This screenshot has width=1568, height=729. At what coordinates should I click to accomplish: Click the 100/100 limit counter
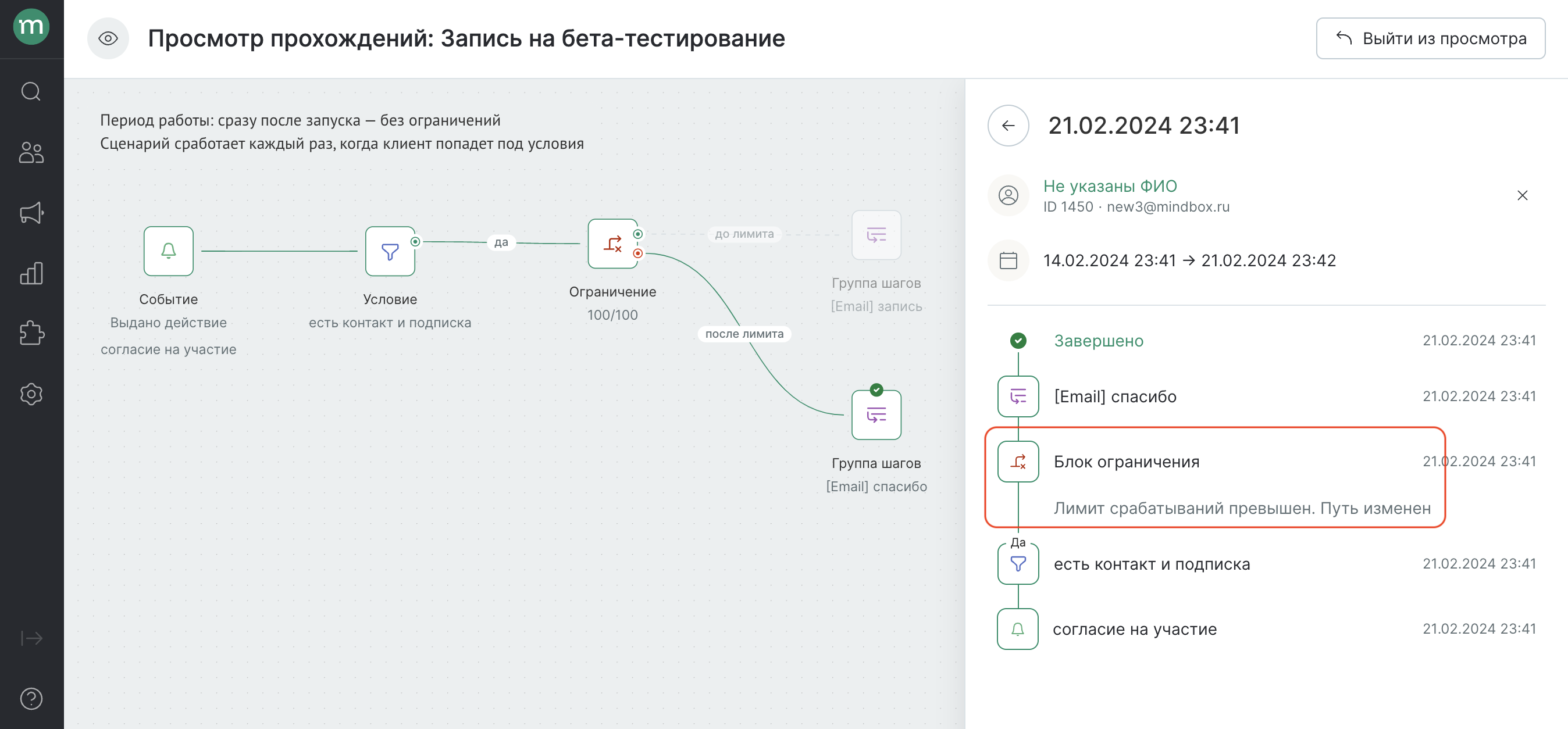click(x=612, y=315)
